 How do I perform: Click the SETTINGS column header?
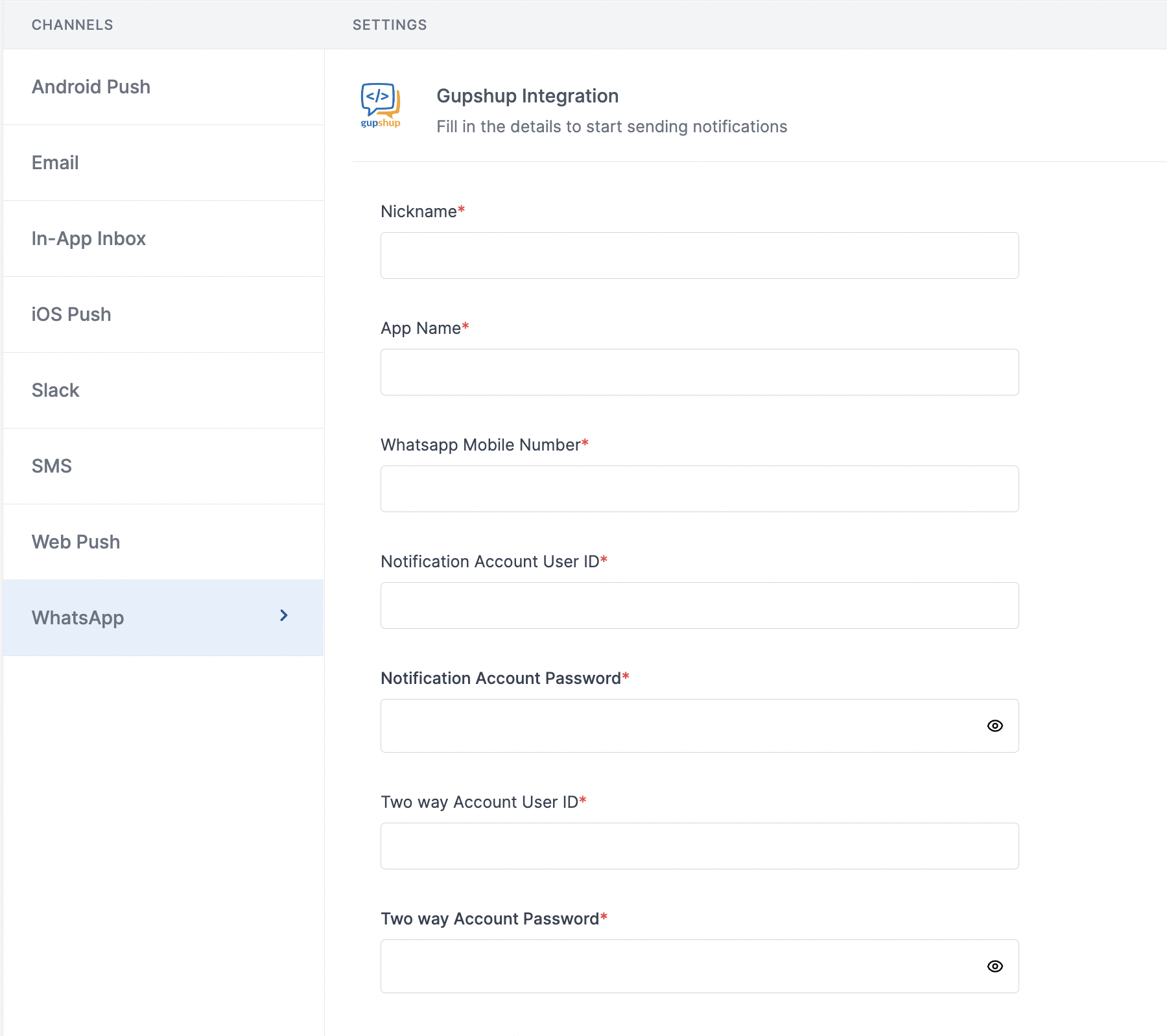(x=390, y=25)
